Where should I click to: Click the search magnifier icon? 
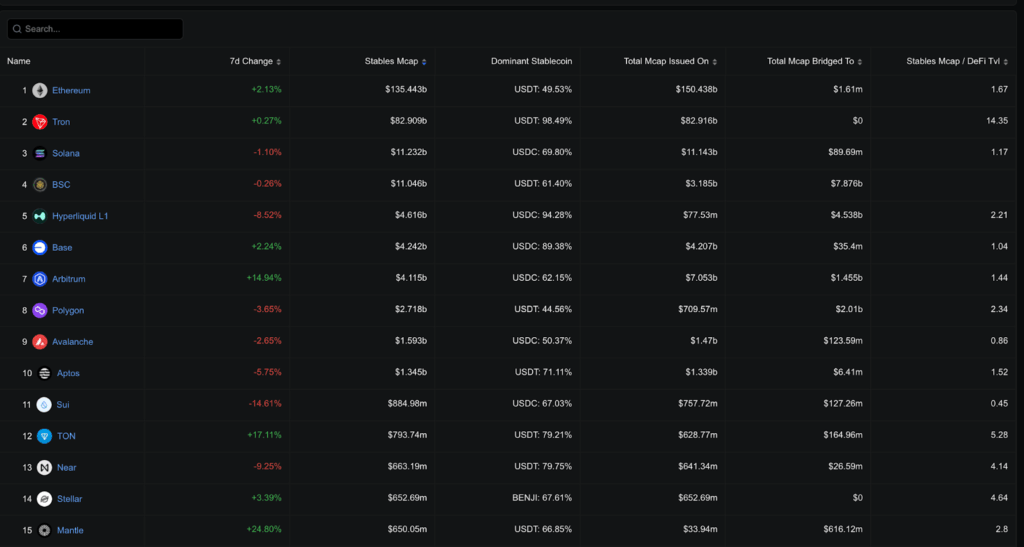[x=18, y=29]
